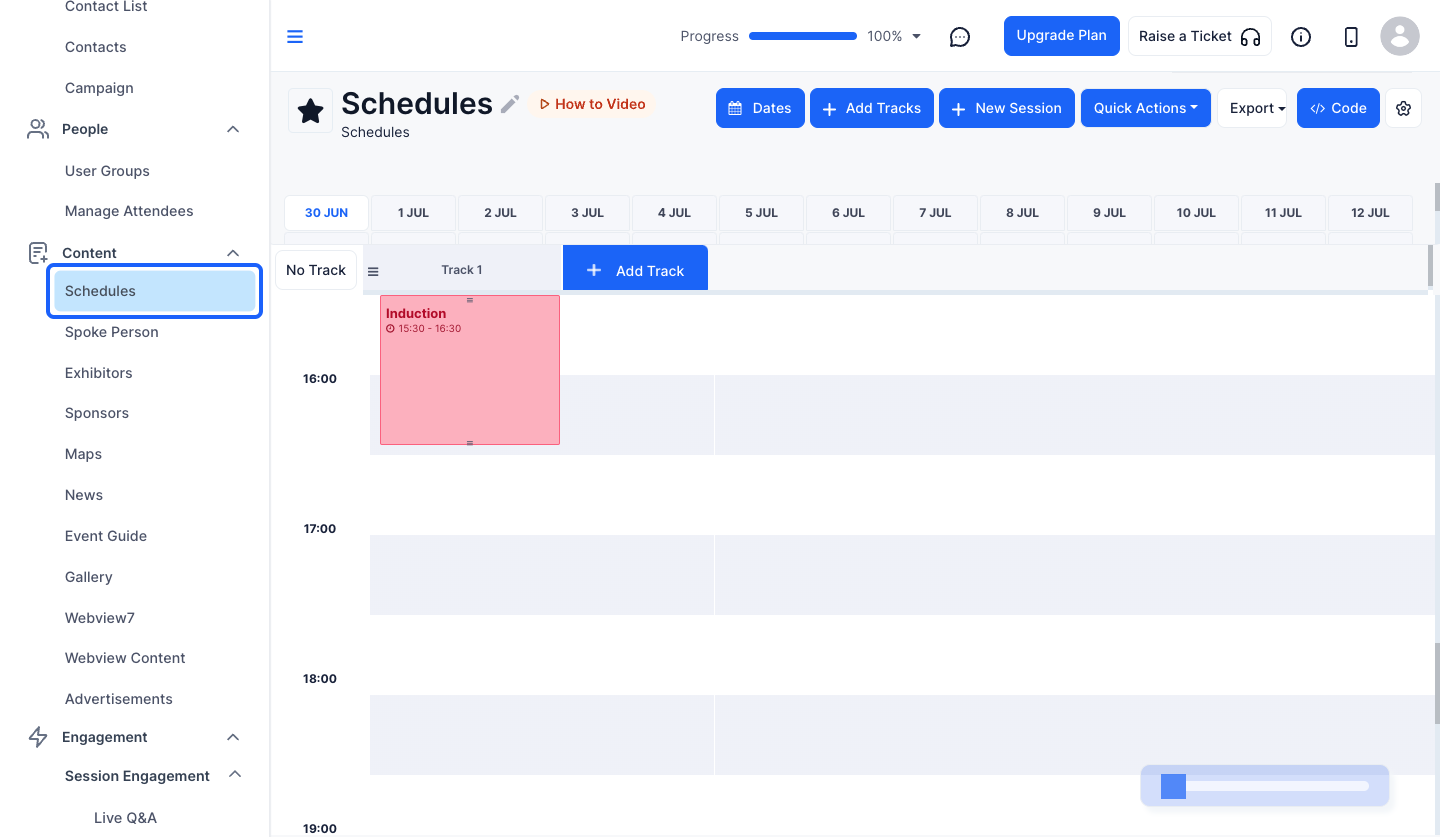This screenshot has height=837, width=1440.
Task: Open Campaign in sidebar
Action: (99, 88)
